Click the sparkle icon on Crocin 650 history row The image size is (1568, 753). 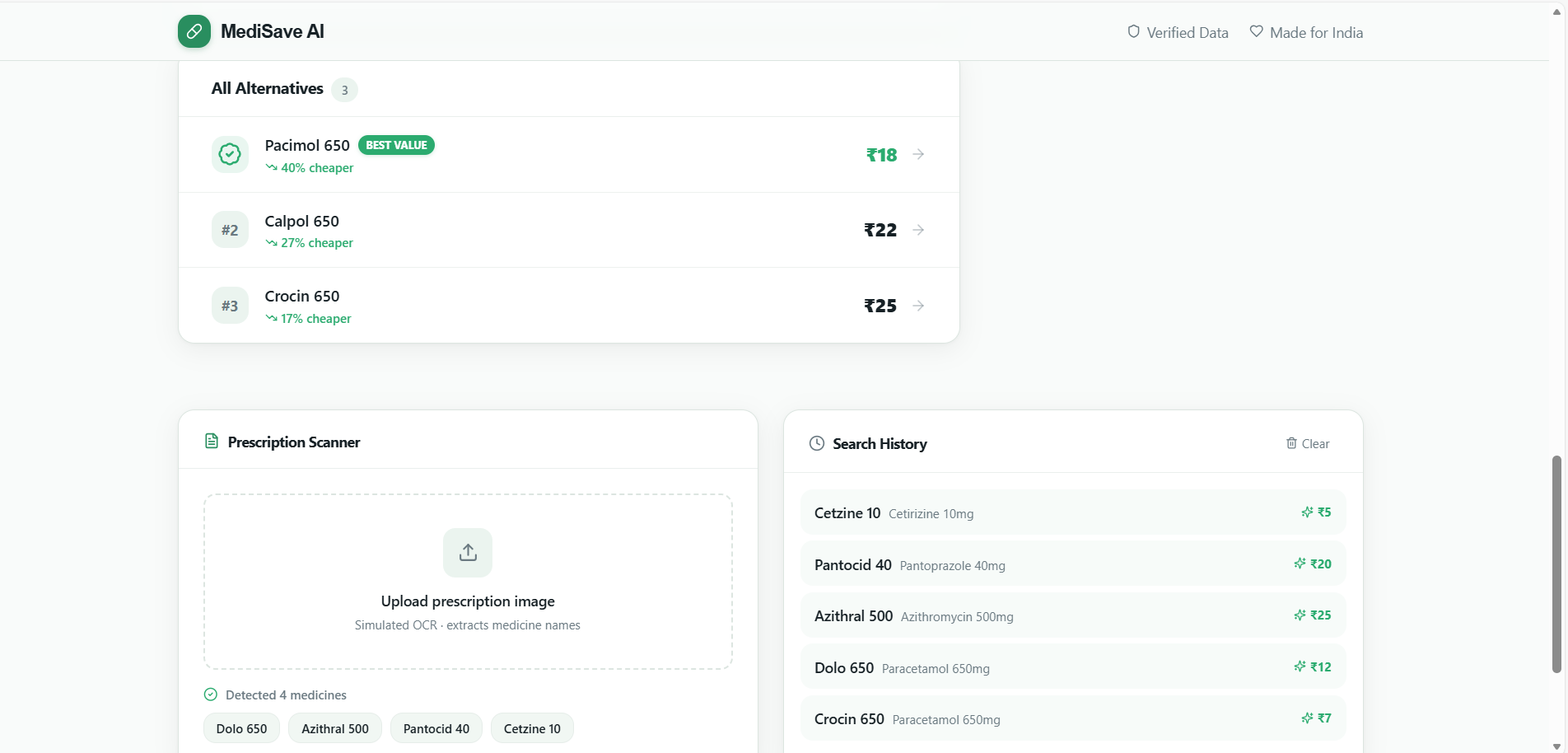pyautogui.click(x=1307, y=718)
